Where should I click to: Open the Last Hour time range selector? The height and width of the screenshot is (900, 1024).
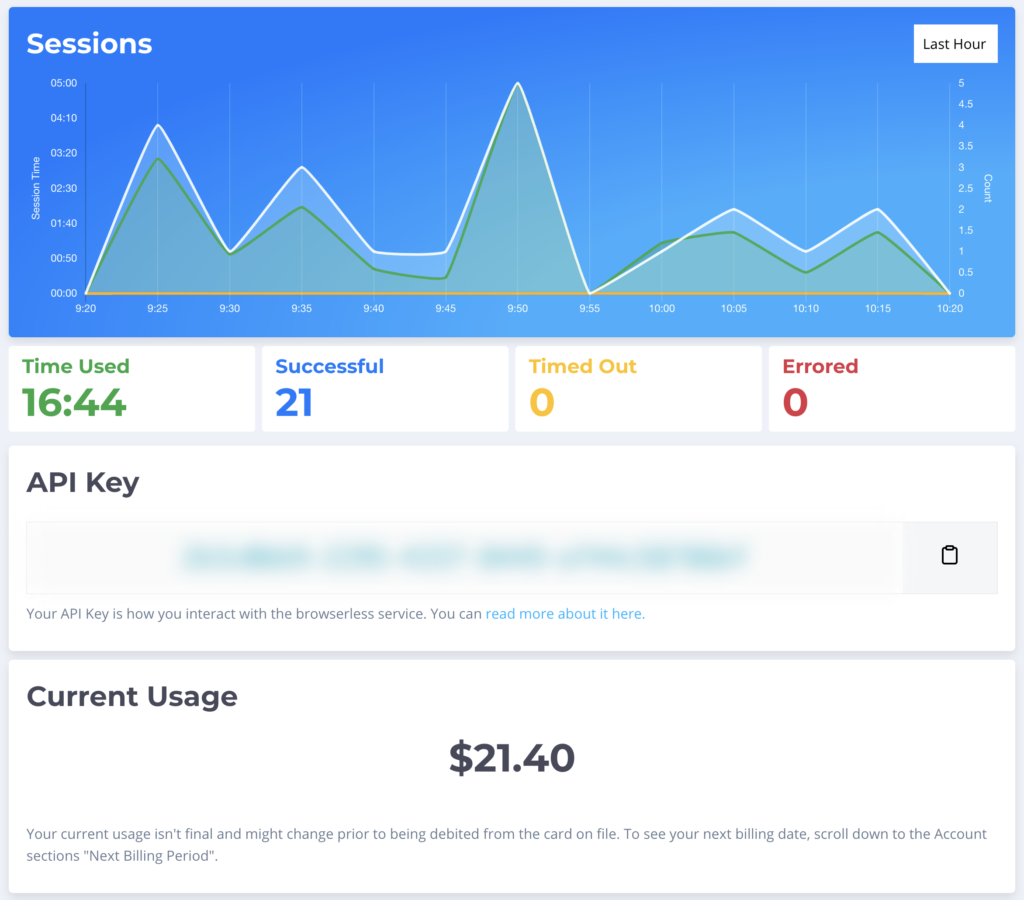coord(955,43)
